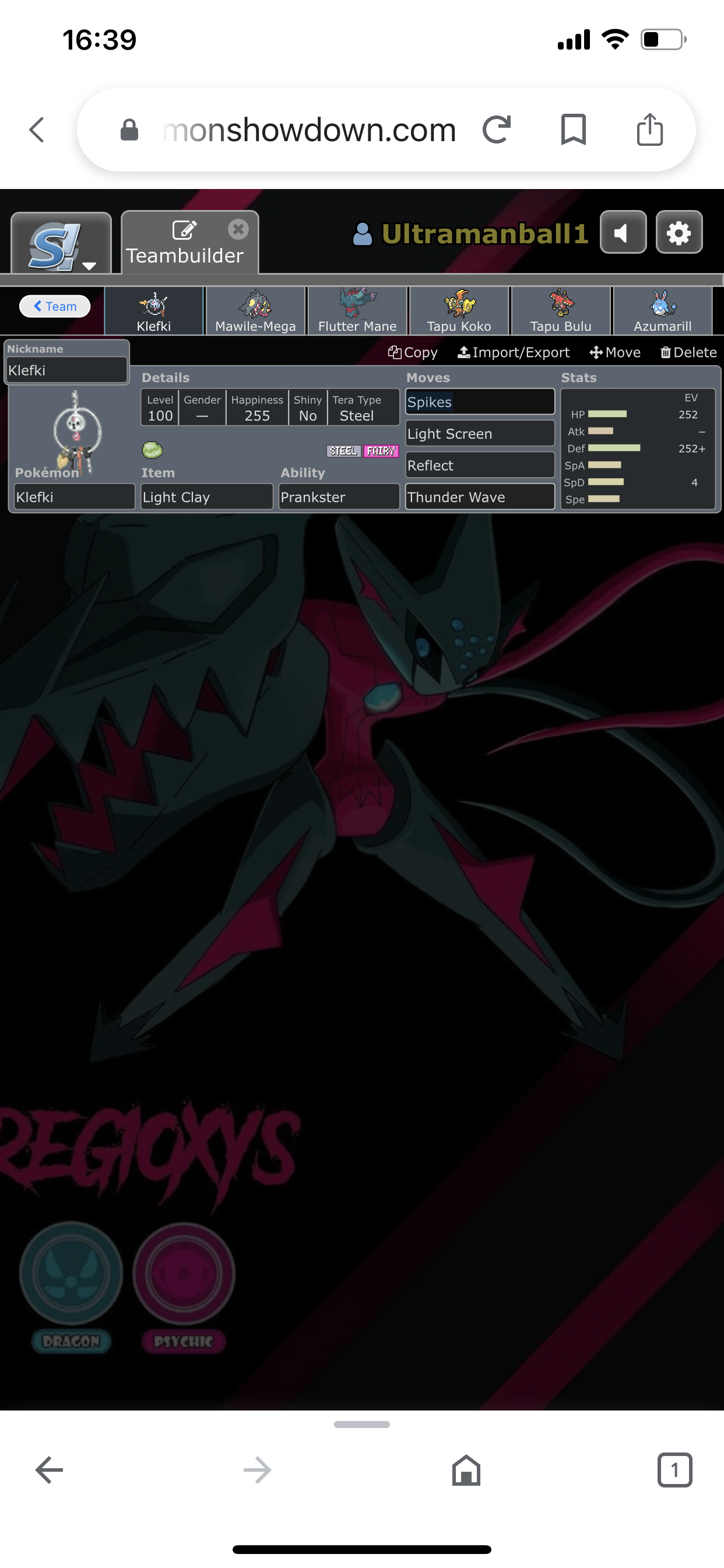Image resolution: width=724 pixels, height=1568 pixels.
Task: Open the HP stat bar
Action: tap(607, 414)
